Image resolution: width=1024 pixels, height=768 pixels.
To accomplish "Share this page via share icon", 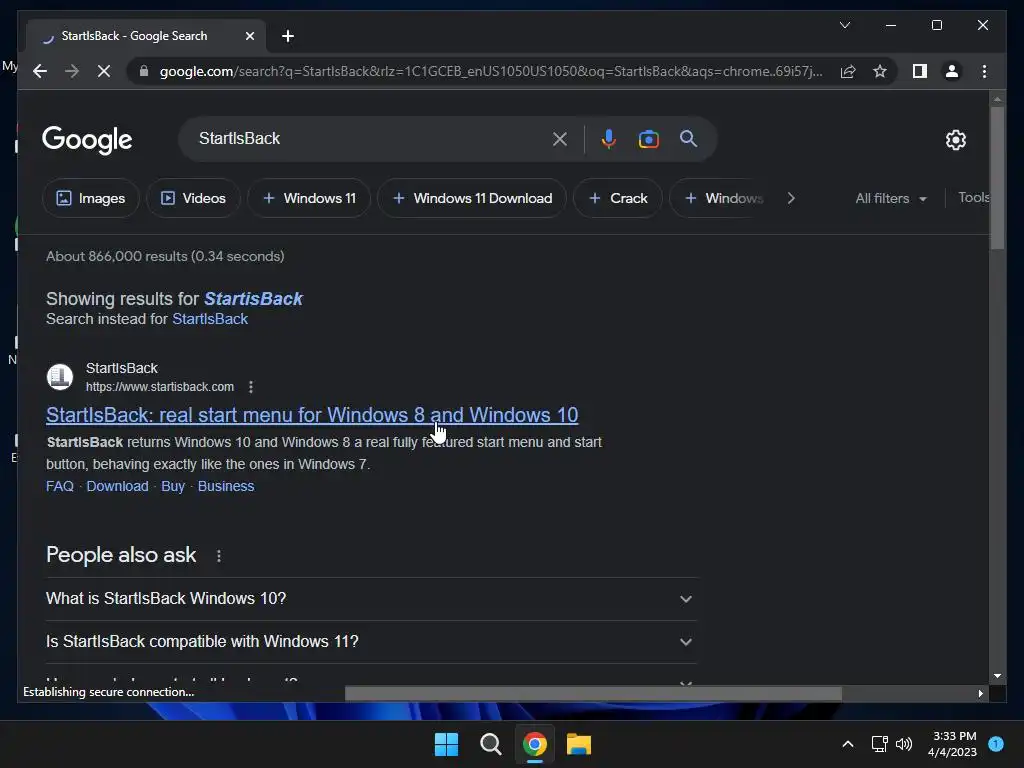I will coord(848,71).
